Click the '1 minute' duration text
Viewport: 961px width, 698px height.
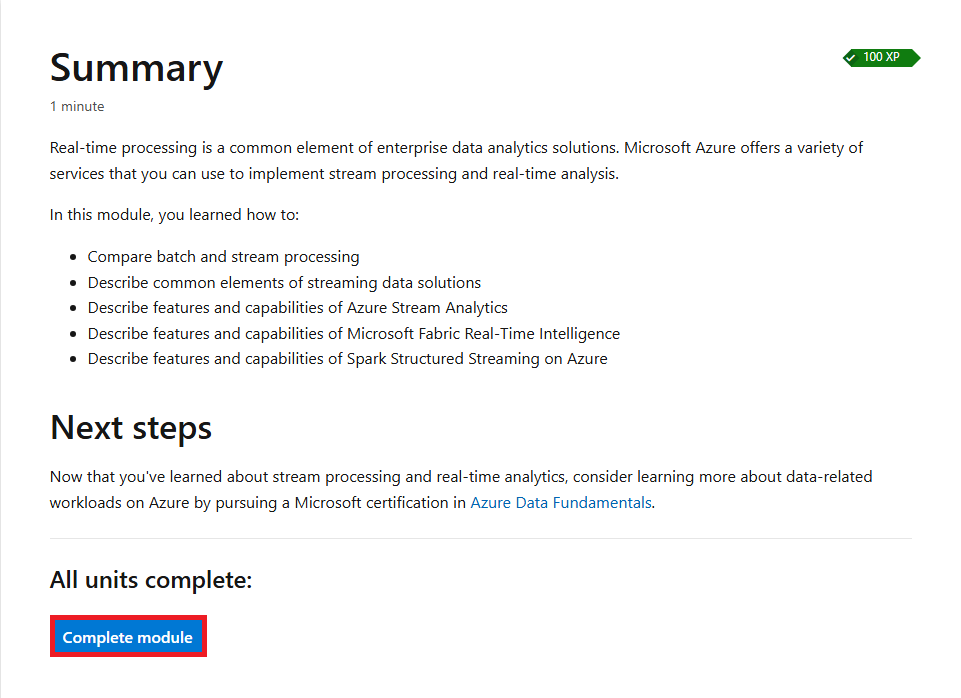(x=77, y=107)
